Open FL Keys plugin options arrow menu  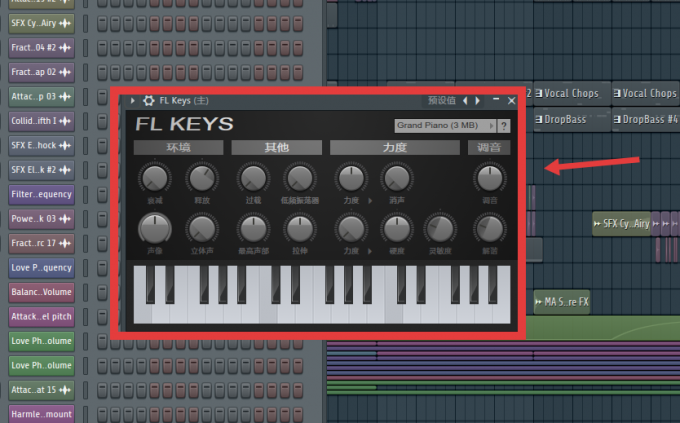[x=133, y=101]
